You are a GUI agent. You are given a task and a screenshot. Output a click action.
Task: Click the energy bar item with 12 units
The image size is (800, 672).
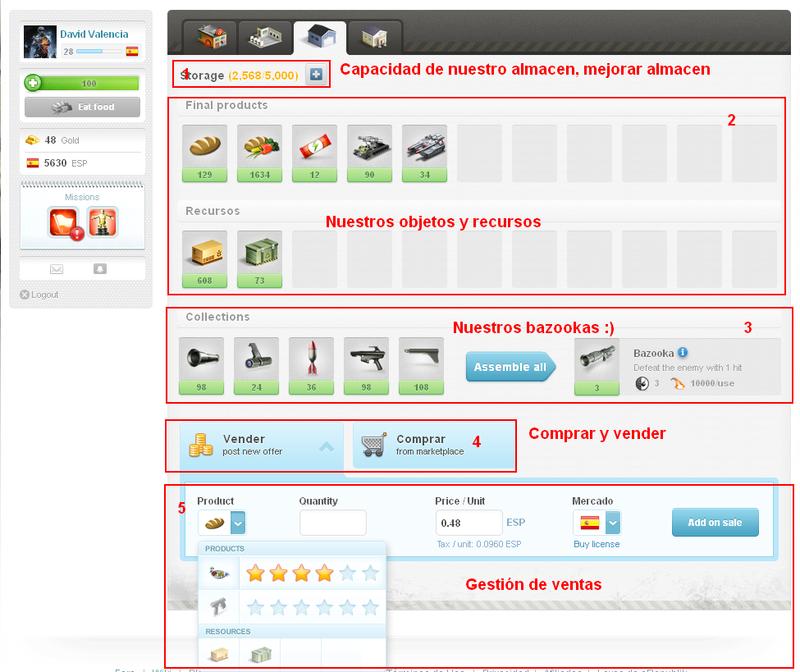coord(314,146)
